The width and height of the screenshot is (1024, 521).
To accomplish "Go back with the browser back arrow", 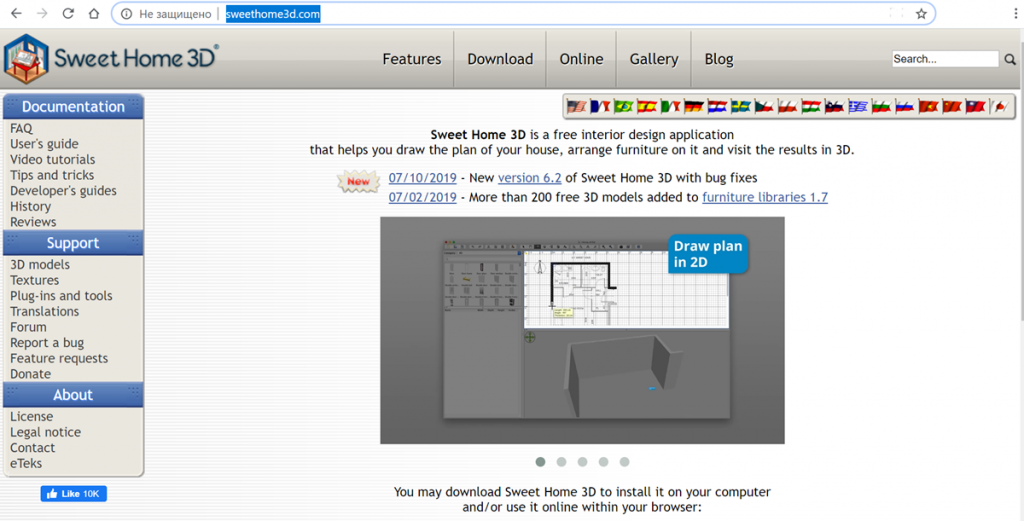I will point(16,14).
